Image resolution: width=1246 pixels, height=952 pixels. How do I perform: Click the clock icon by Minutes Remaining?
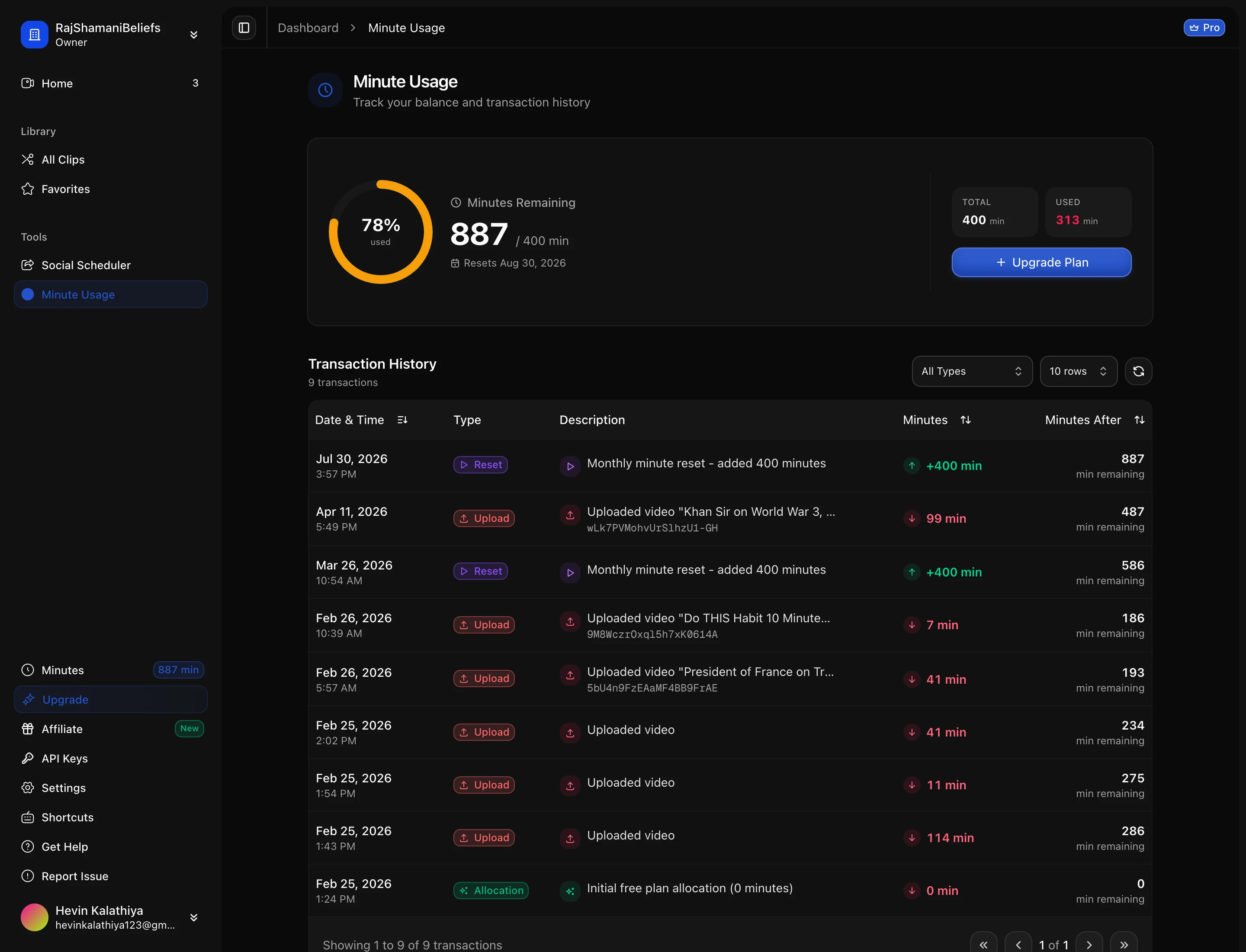point(456,203)
